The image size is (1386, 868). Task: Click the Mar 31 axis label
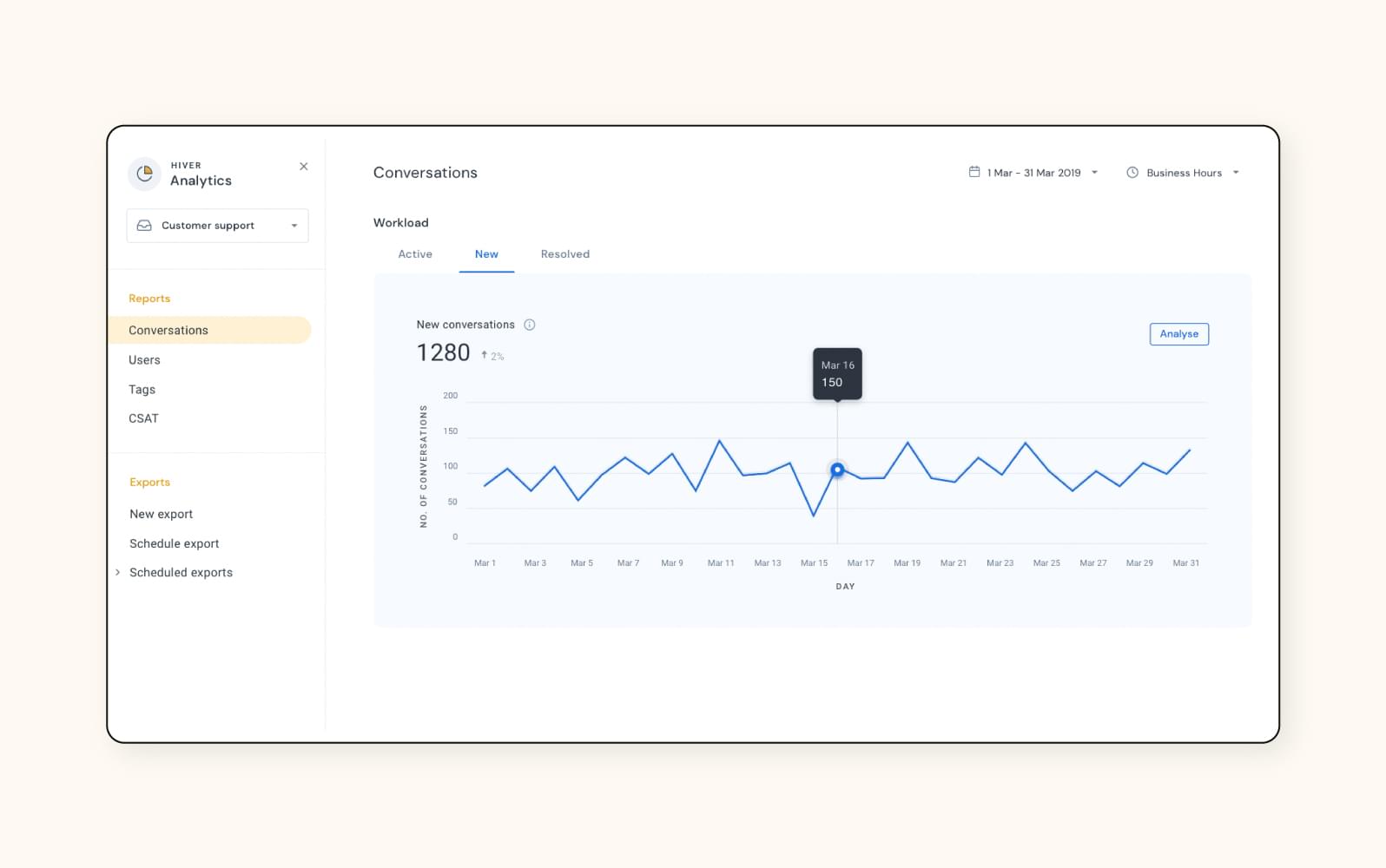pos(1185,563)
